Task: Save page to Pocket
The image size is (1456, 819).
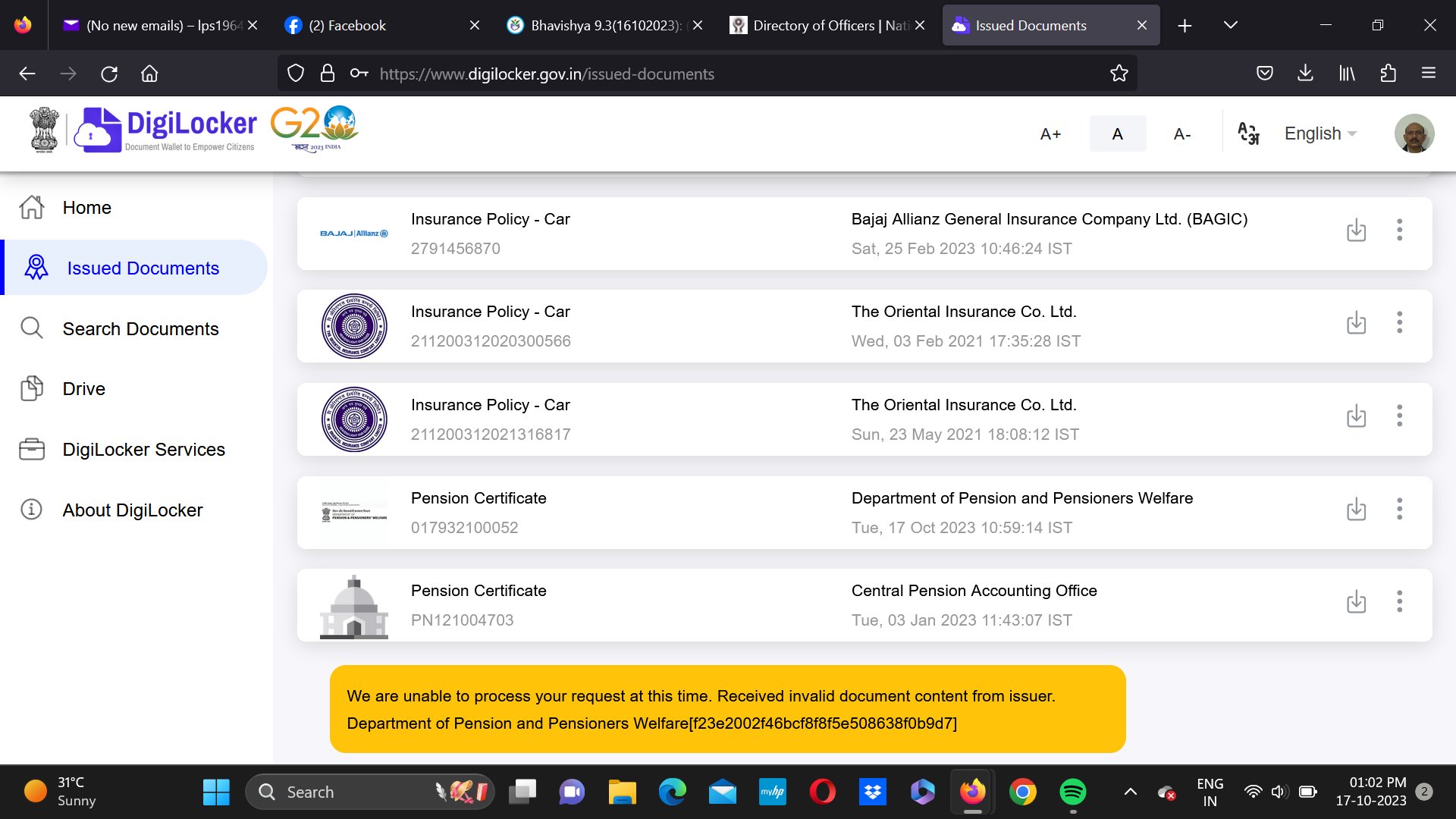Action: tap(1264, 74)
